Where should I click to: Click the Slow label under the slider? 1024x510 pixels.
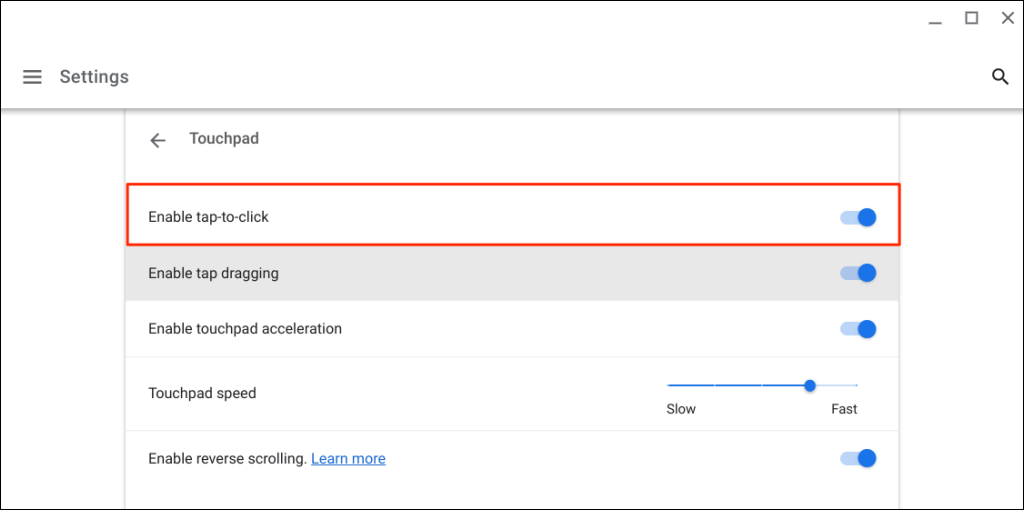[x=681, y=409]
